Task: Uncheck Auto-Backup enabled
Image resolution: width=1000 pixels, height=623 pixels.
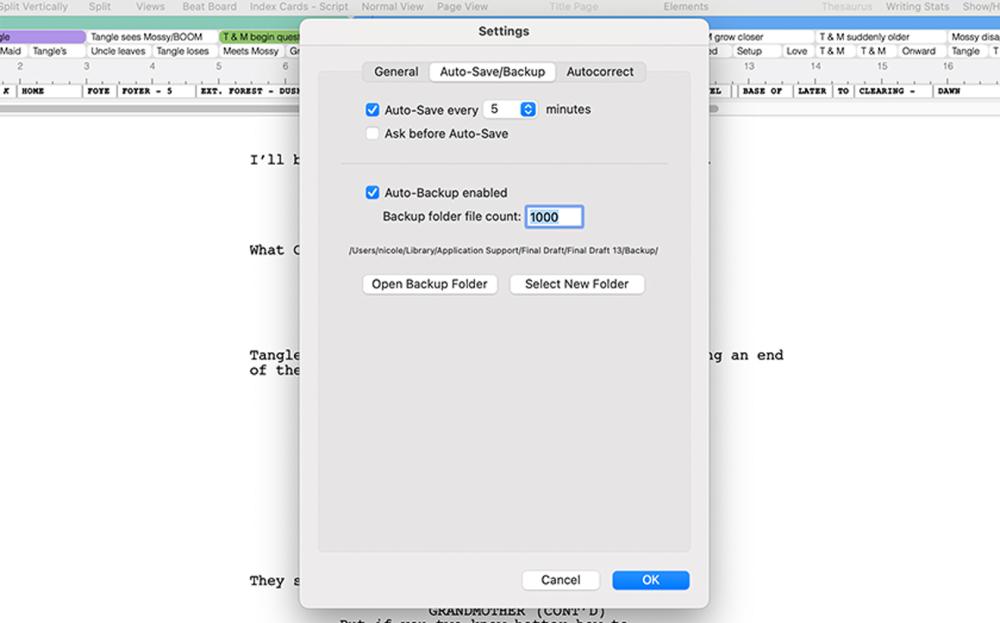Action: tap(372, 193)
